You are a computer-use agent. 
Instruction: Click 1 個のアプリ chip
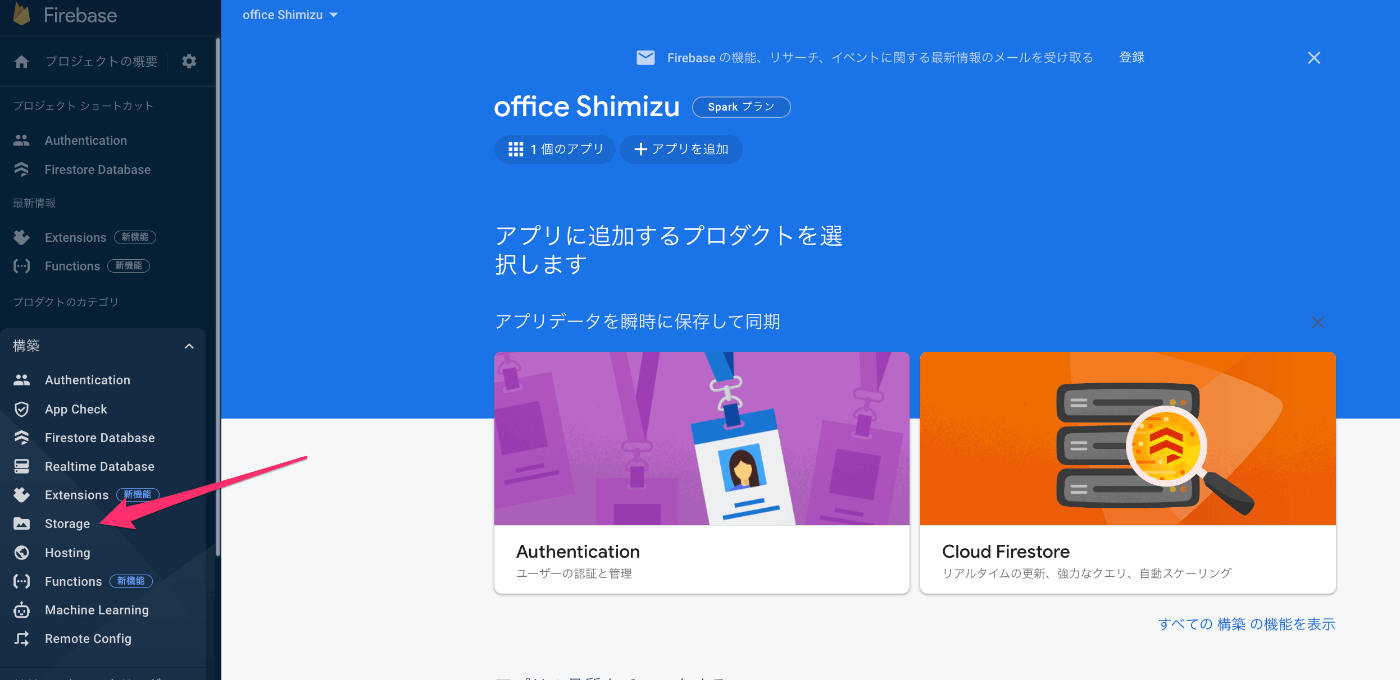tap(555, 149)
